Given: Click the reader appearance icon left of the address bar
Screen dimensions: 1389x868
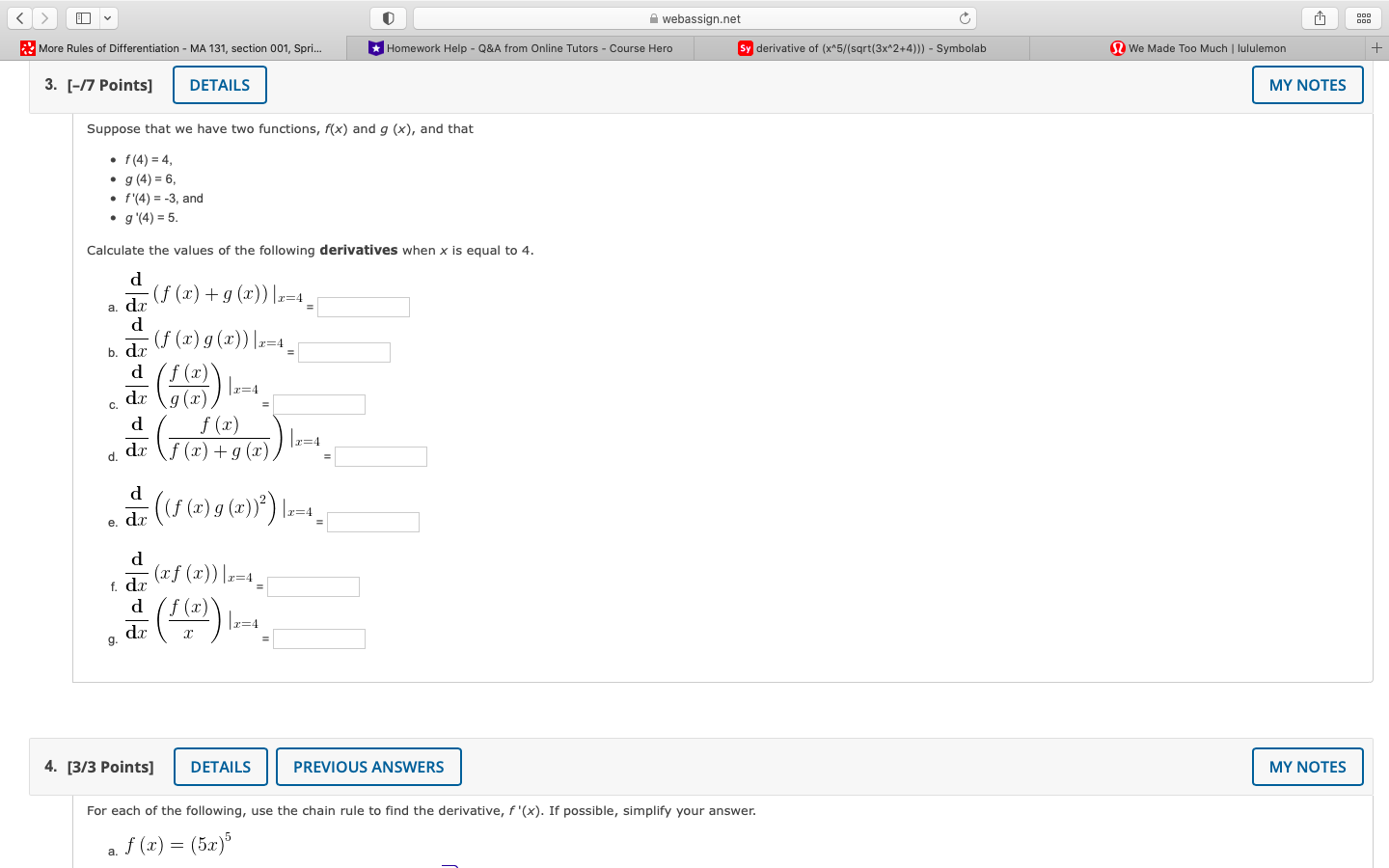Looking at the screenshot, I should (x=389, y=17).
